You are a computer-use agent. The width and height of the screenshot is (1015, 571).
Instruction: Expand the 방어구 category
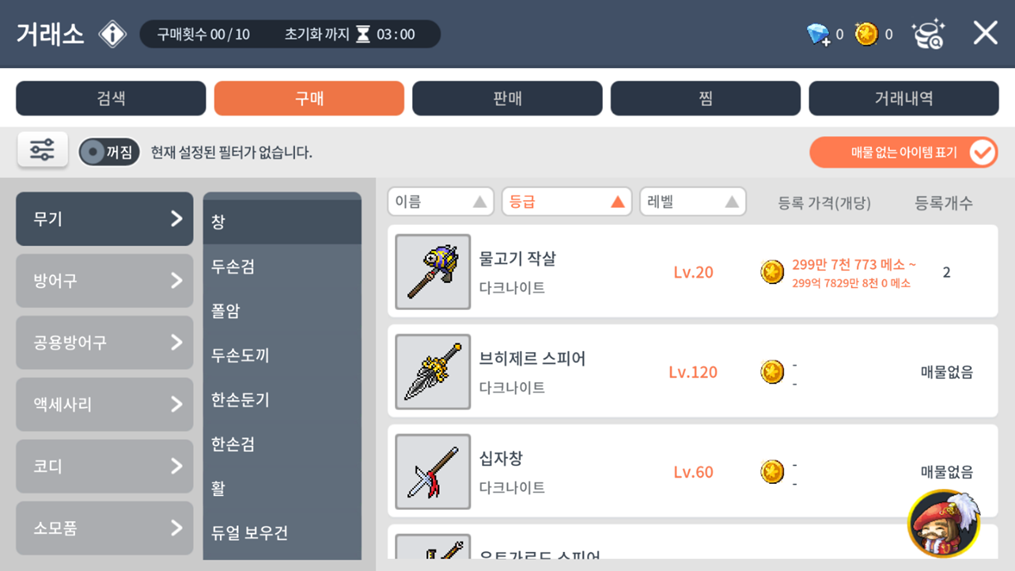[x=105, y=280]
